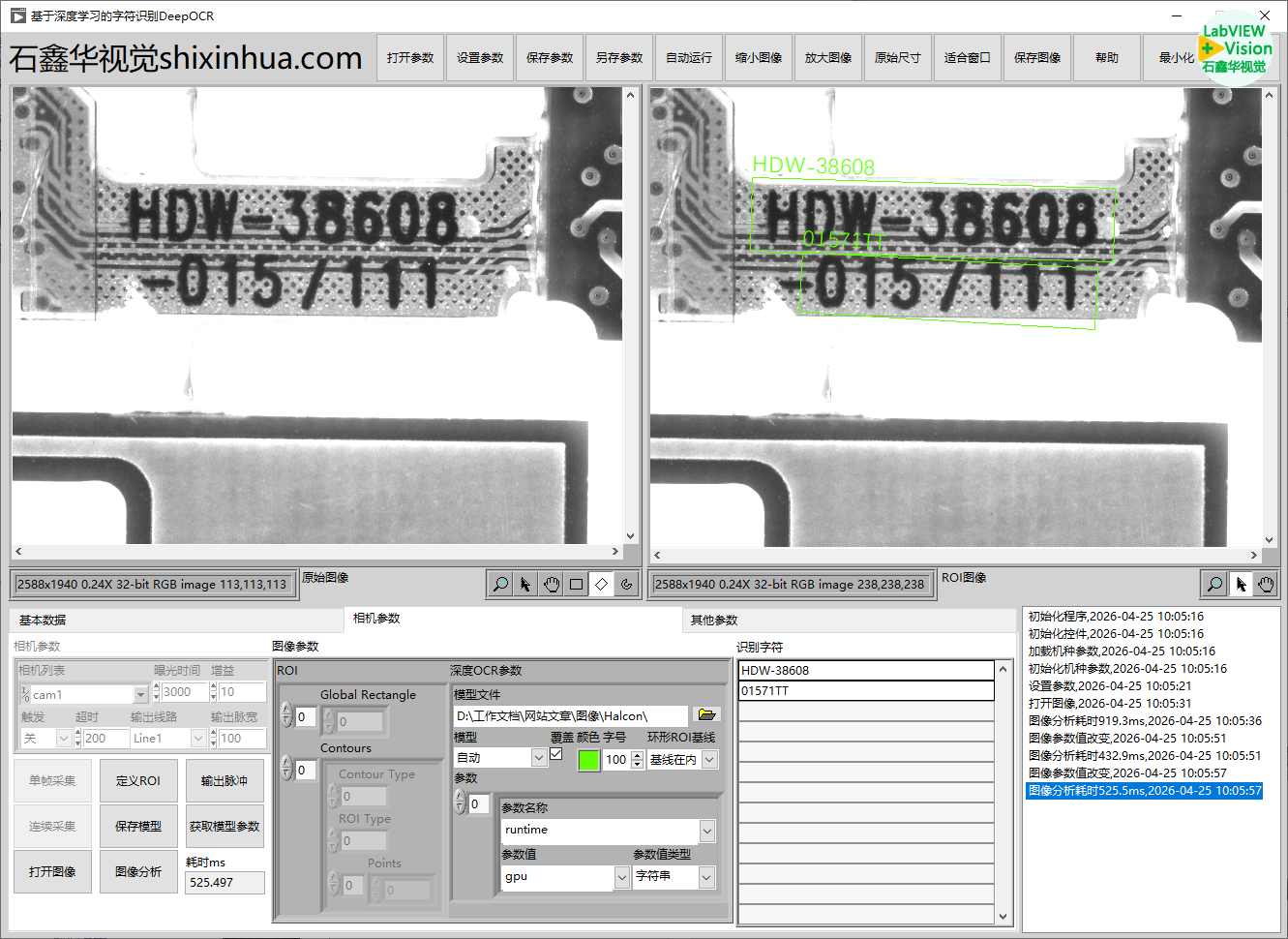Select the zoom tool under the ROI image

click(1214, 584)
